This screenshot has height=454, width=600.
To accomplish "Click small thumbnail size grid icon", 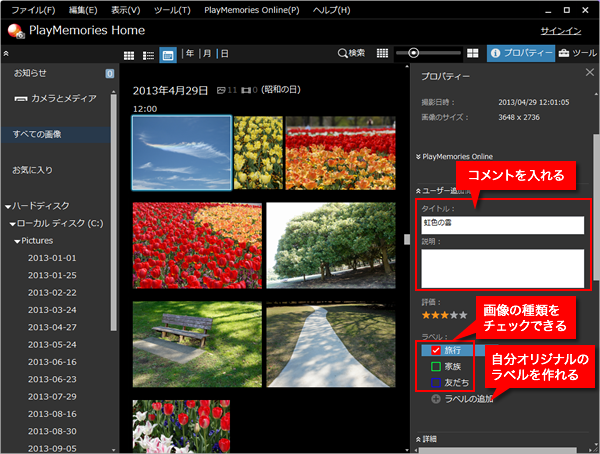I will [382, 53].
